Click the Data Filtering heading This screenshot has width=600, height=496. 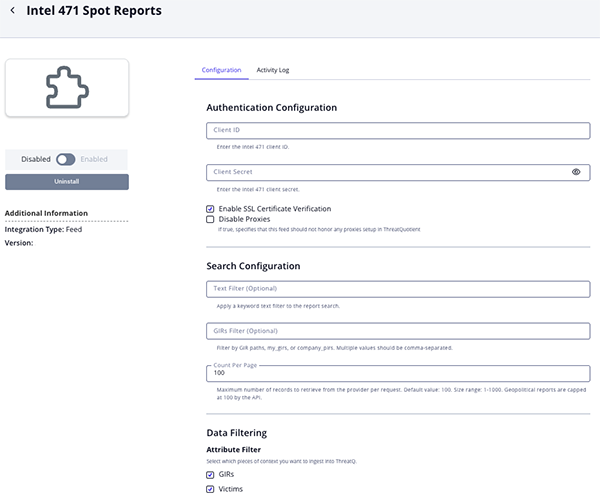(236, 433)
